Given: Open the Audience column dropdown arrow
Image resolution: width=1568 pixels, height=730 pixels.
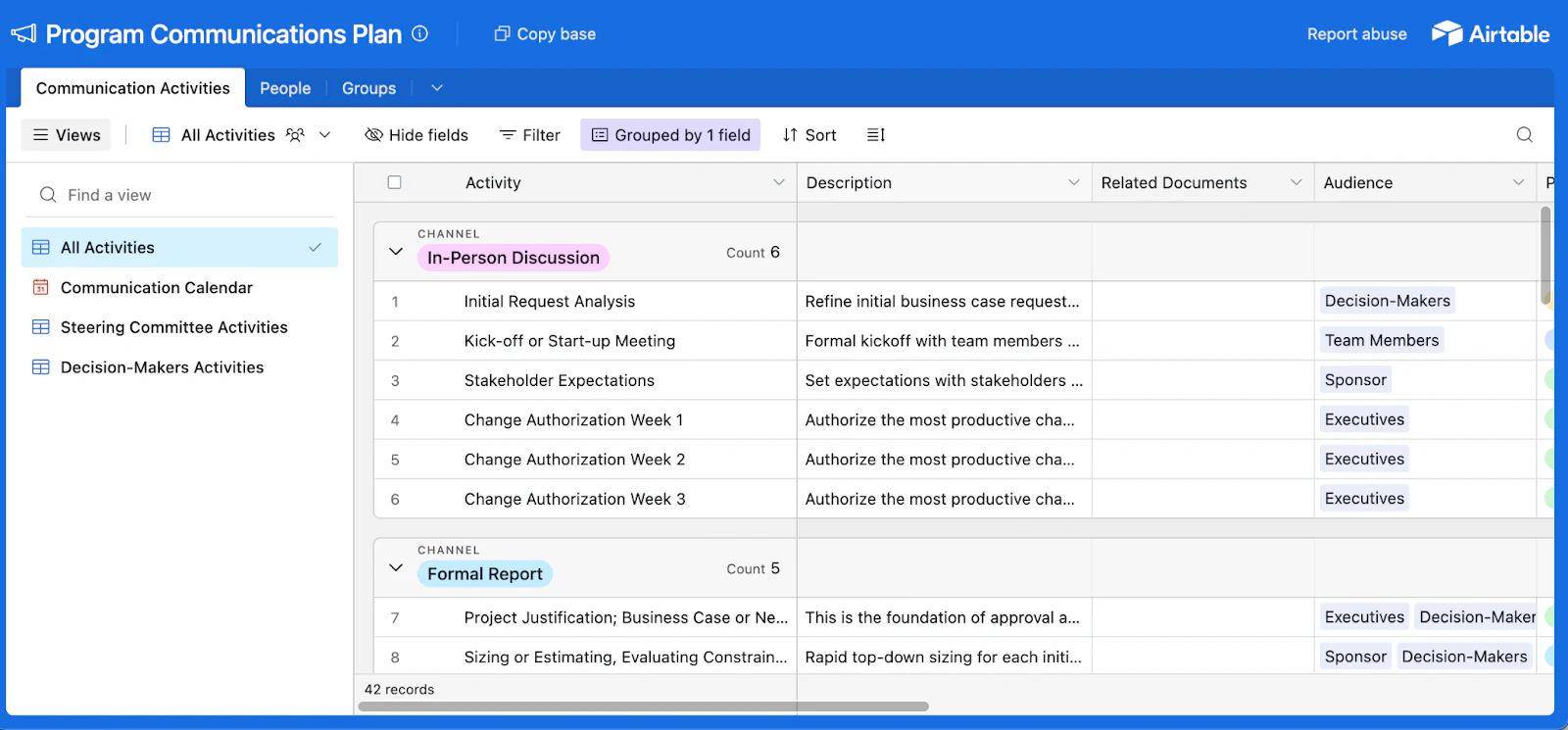Looking at the screenshot, I should tap(1518, 182).
